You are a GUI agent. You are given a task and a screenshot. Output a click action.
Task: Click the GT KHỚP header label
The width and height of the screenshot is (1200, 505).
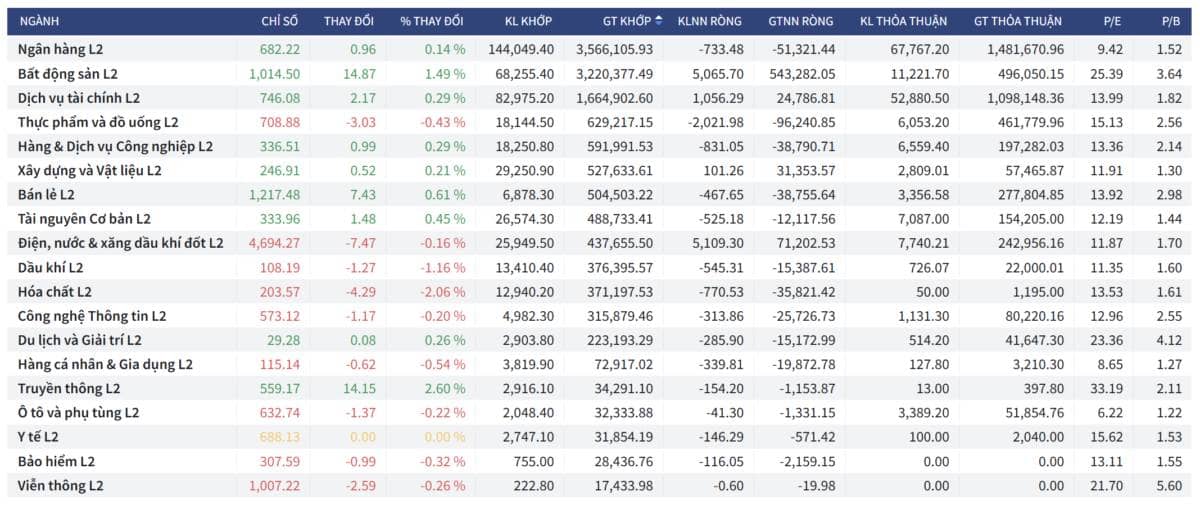[x=626, y=21]
